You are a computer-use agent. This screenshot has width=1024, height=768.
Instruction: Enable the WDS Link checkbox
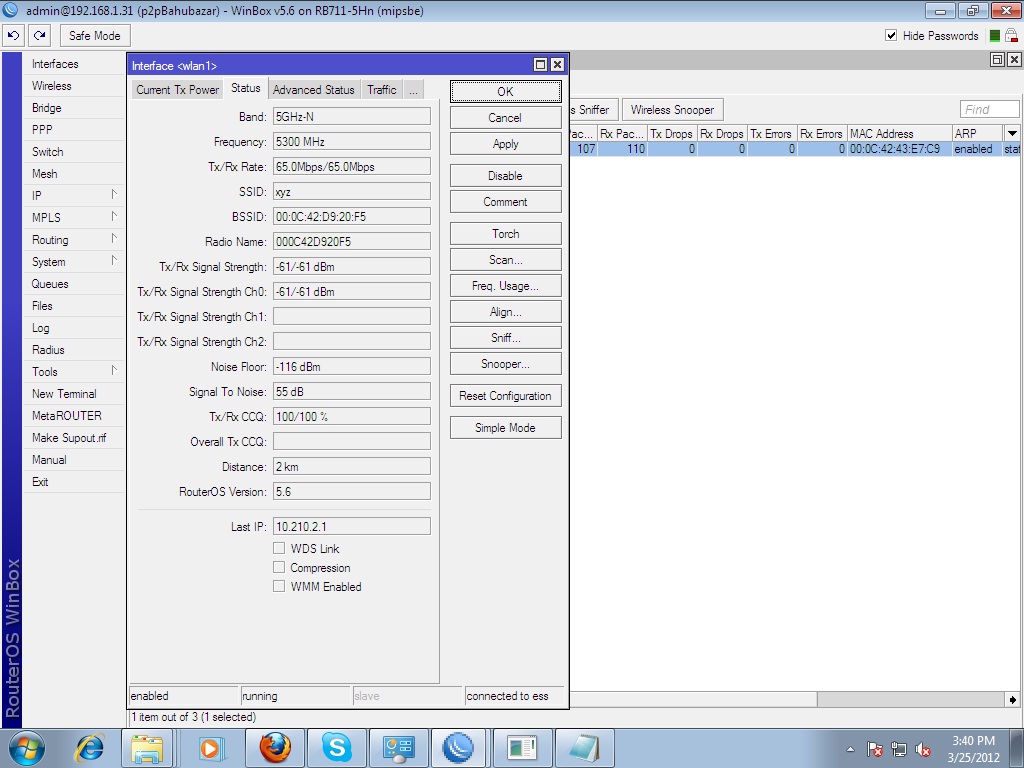click(279, 548)
